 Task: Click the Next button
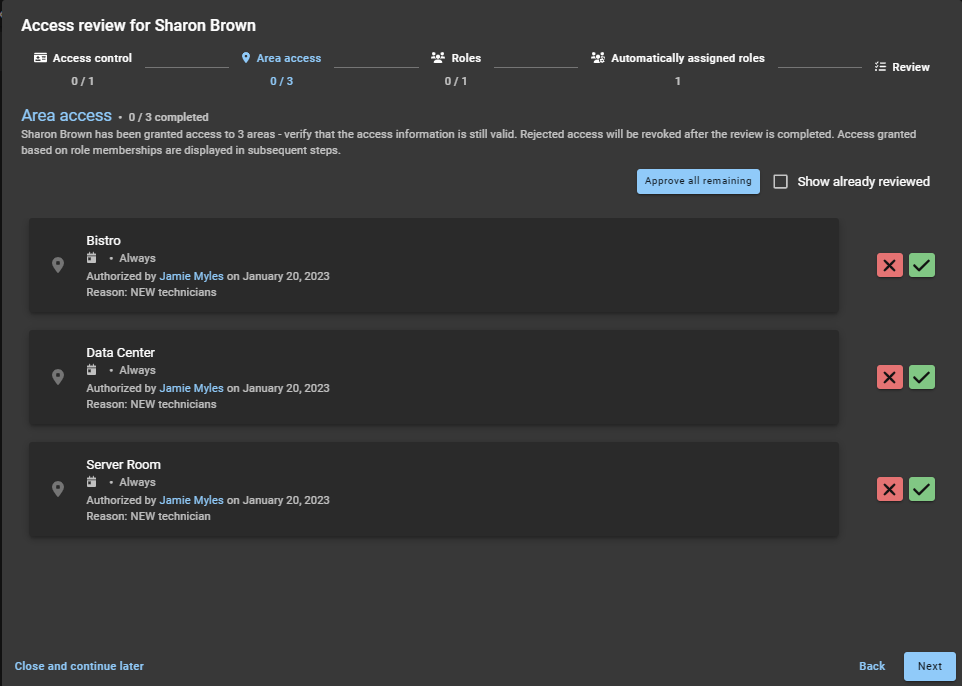(929, 666)
